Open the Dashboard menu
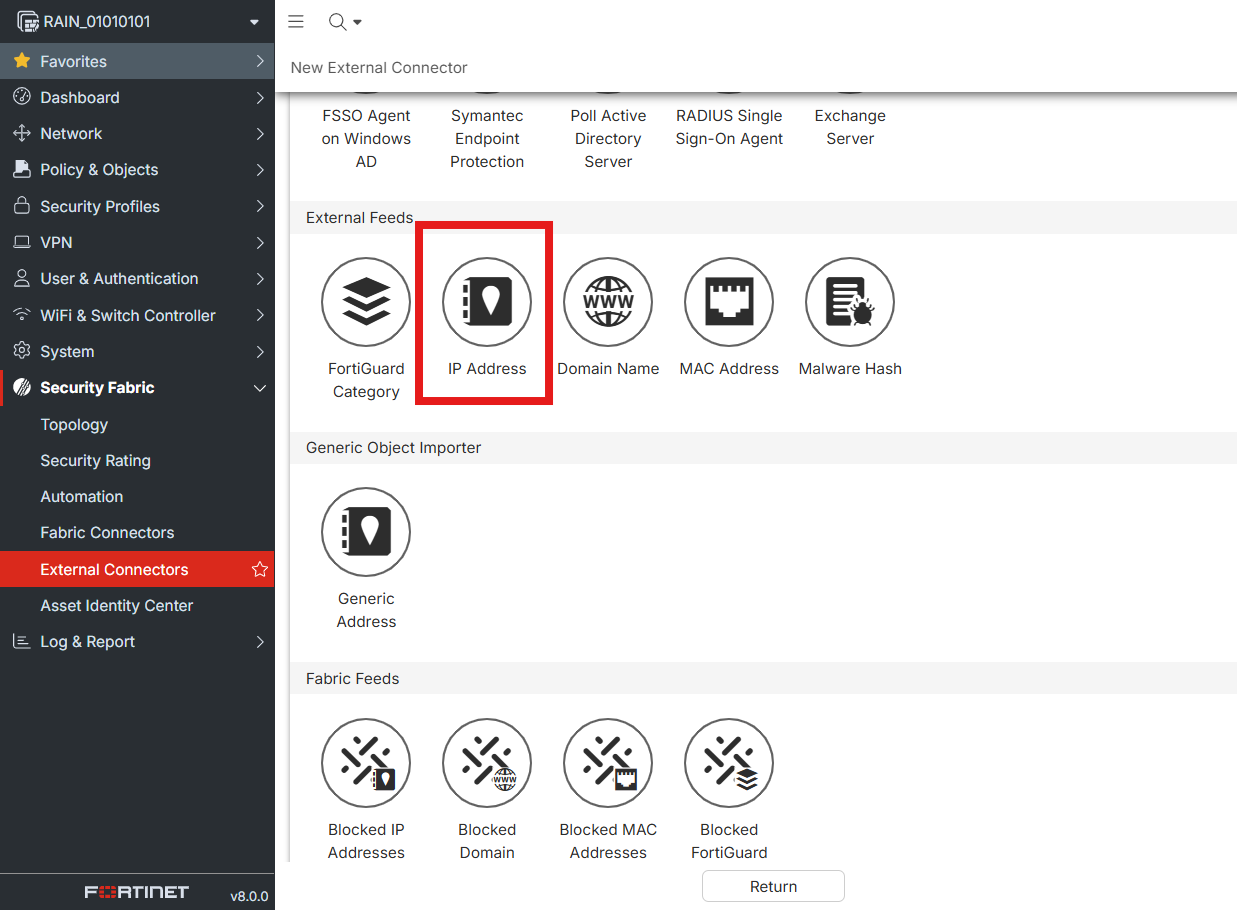Screen dimensions: 1237x910 [x=137, y=98]
